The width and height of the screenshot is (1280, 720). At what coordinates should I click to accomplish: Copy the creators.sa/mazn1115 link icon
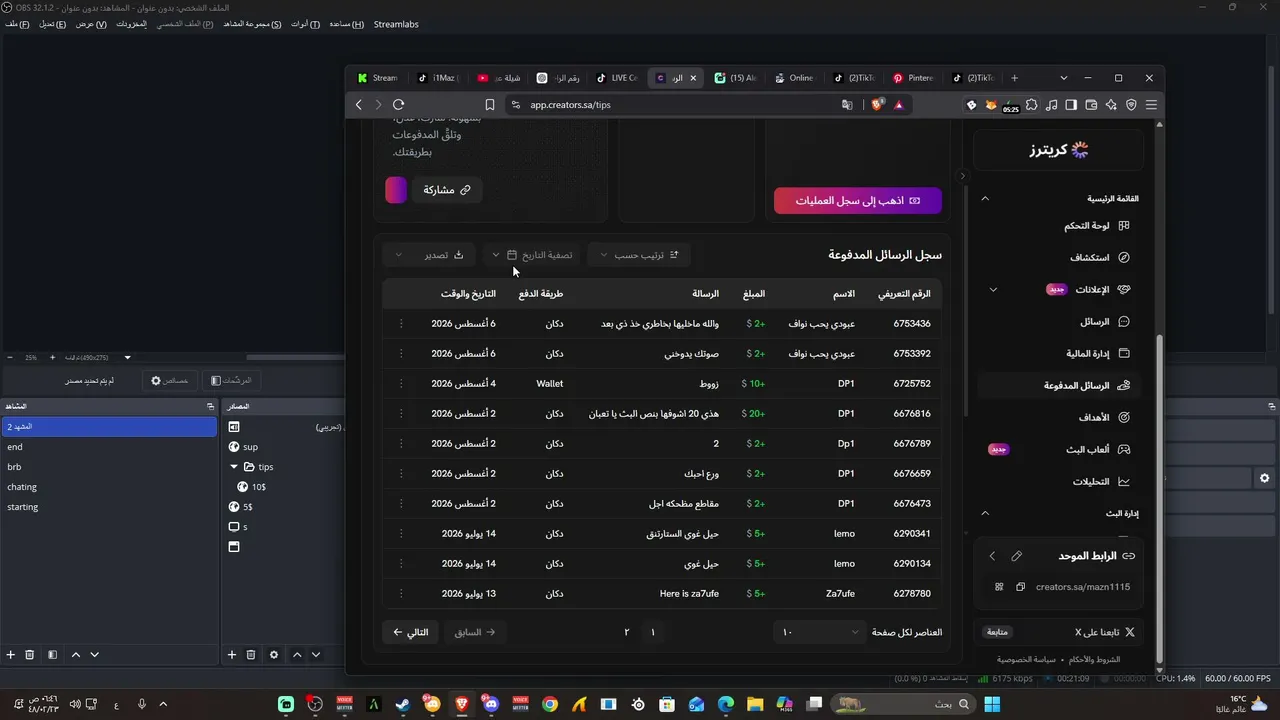(1020, 587)
